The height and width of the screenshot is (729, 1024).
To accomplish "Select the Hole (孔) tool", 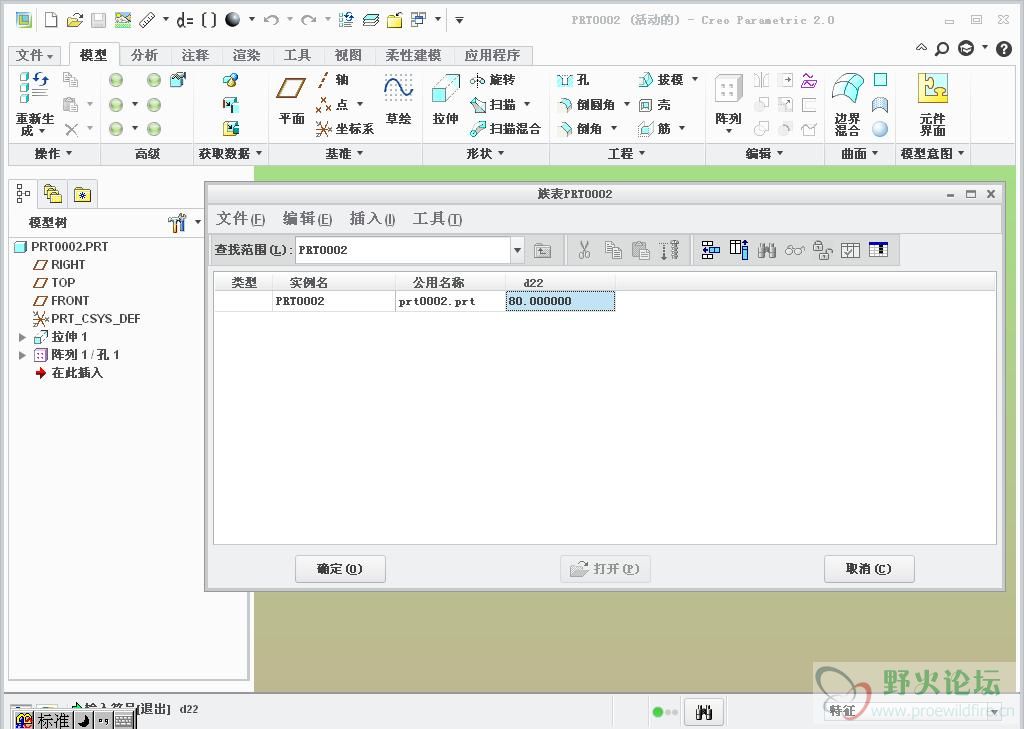I will pyautogui.click(x=573, y=80).
